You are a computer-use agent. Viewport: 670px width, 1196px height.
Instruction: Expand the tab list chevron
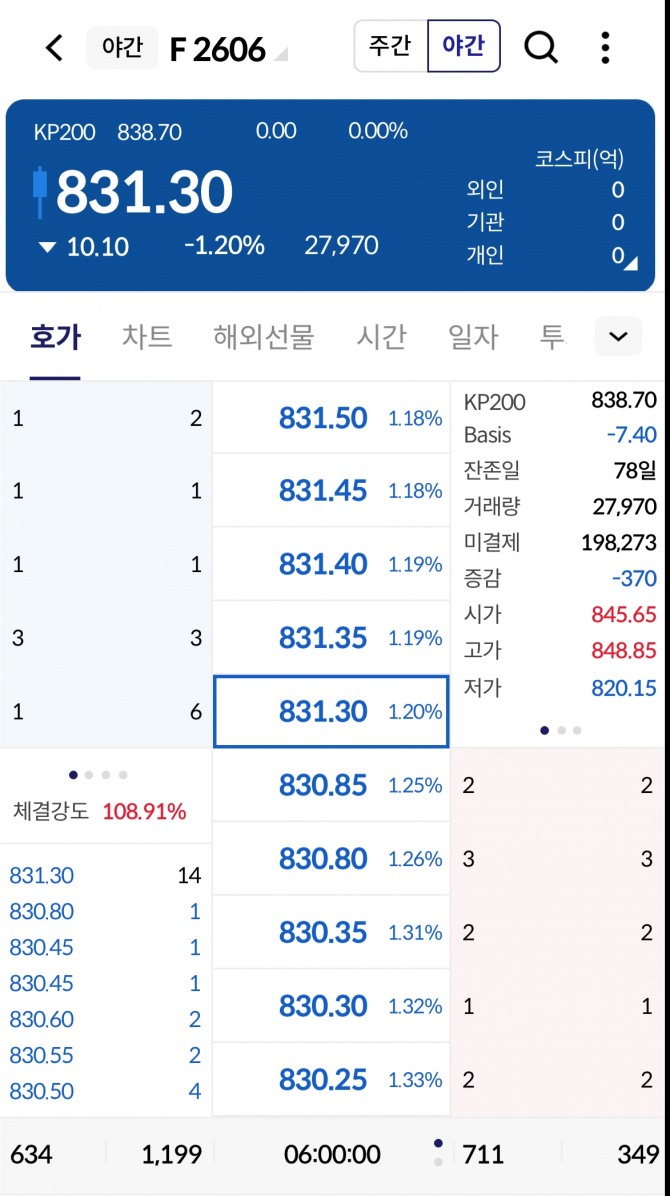(618, 337)
